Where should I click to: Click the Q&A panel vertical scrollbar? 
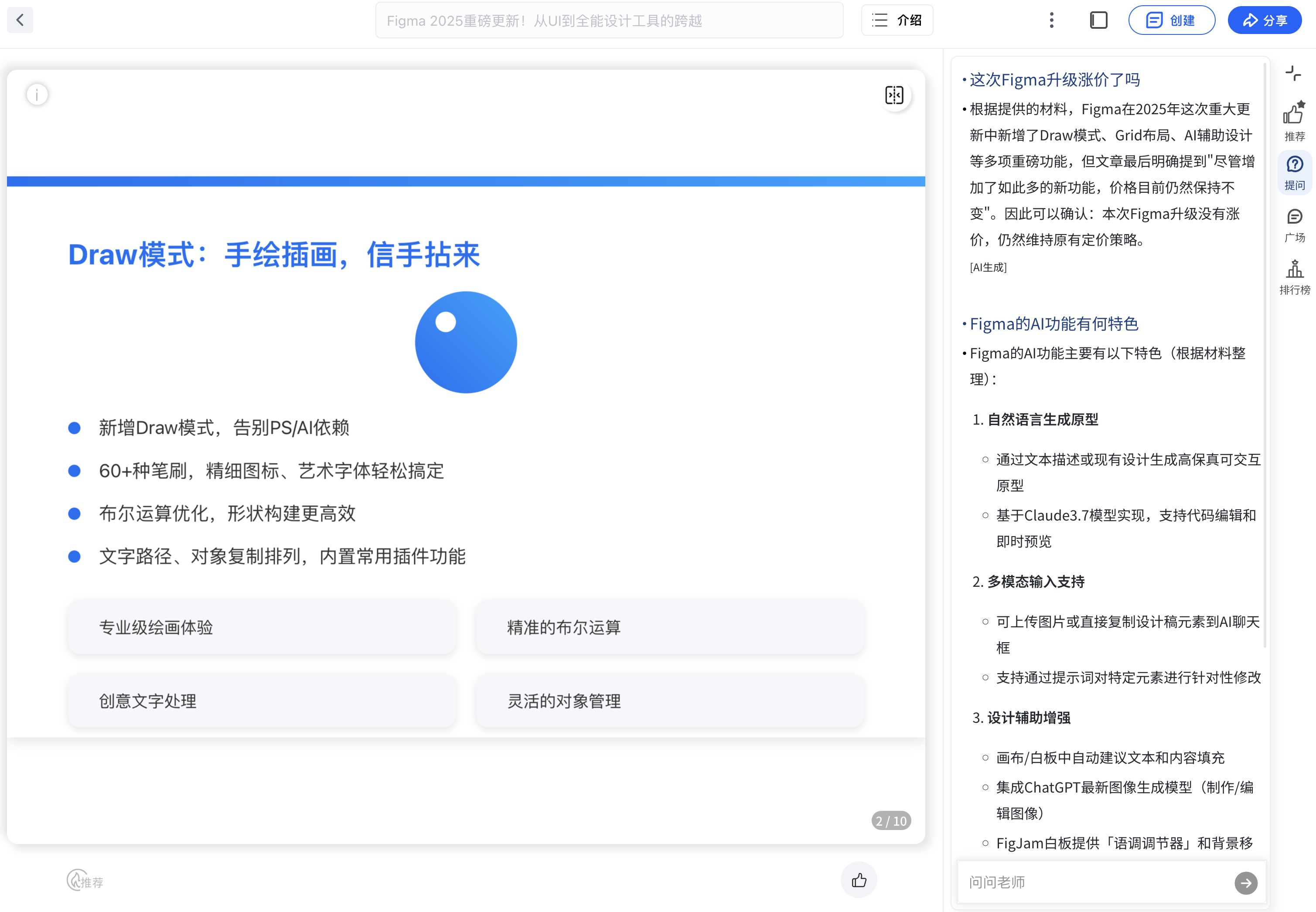1265,354
